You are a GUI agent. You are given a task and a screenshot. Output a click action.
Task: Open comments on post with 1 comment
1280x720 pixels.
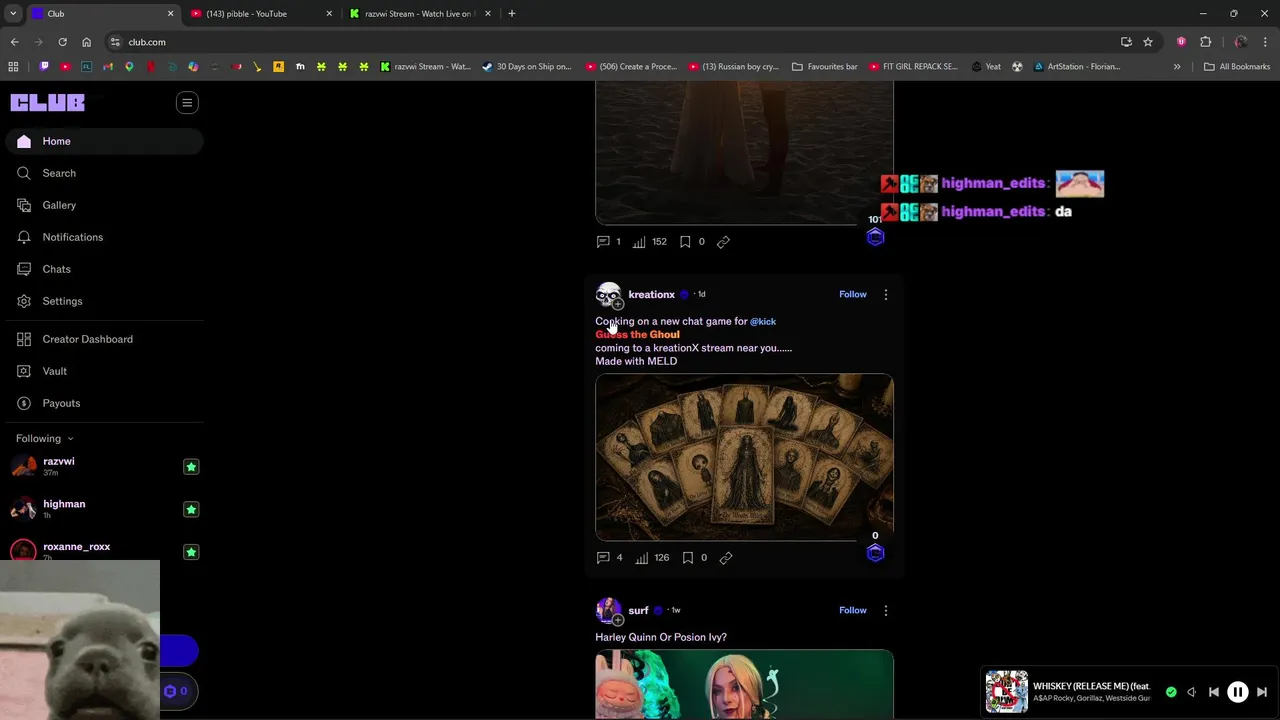tap(602, 242)
